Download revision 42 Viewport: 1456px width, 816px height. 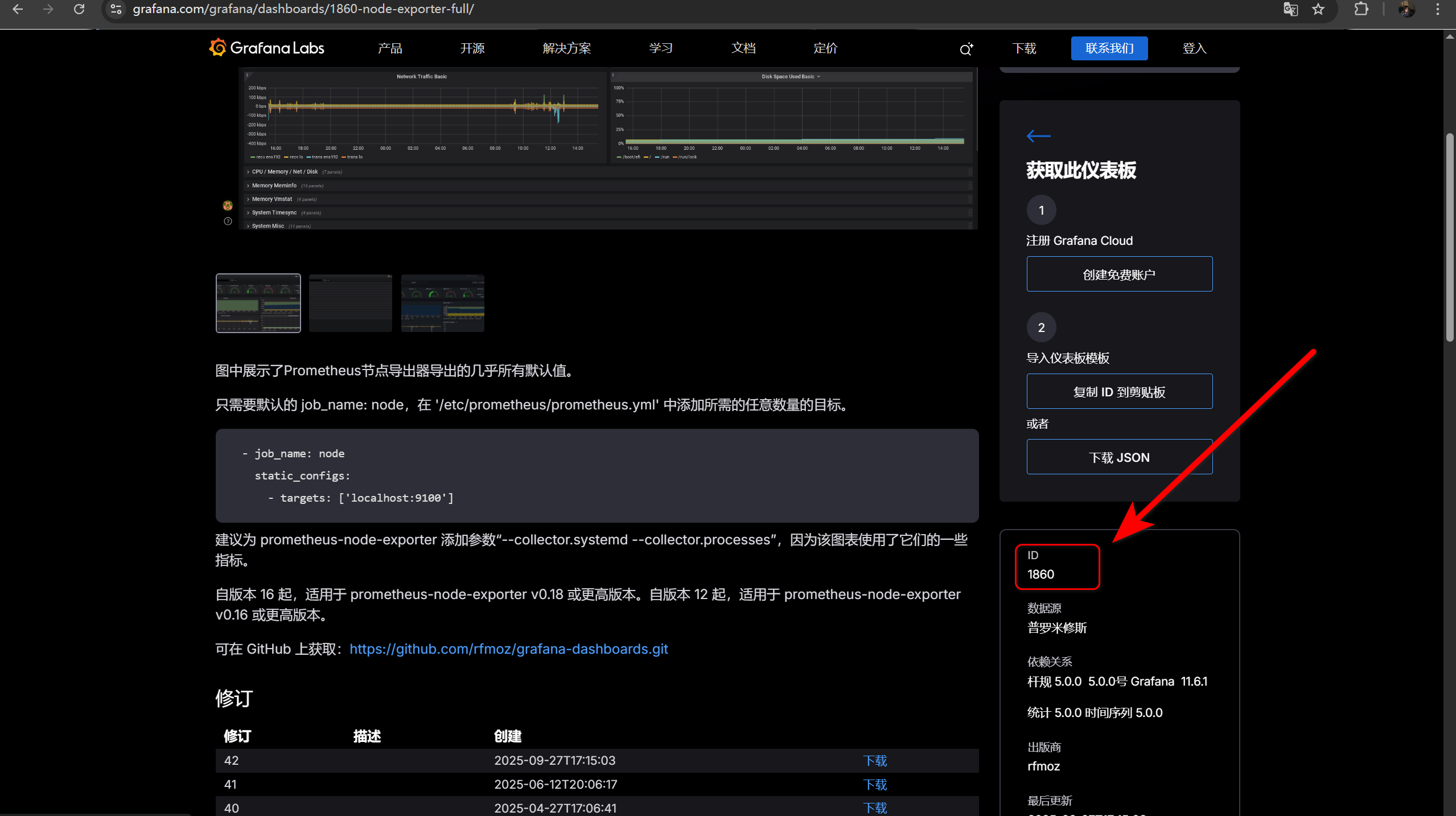[875, 761]
